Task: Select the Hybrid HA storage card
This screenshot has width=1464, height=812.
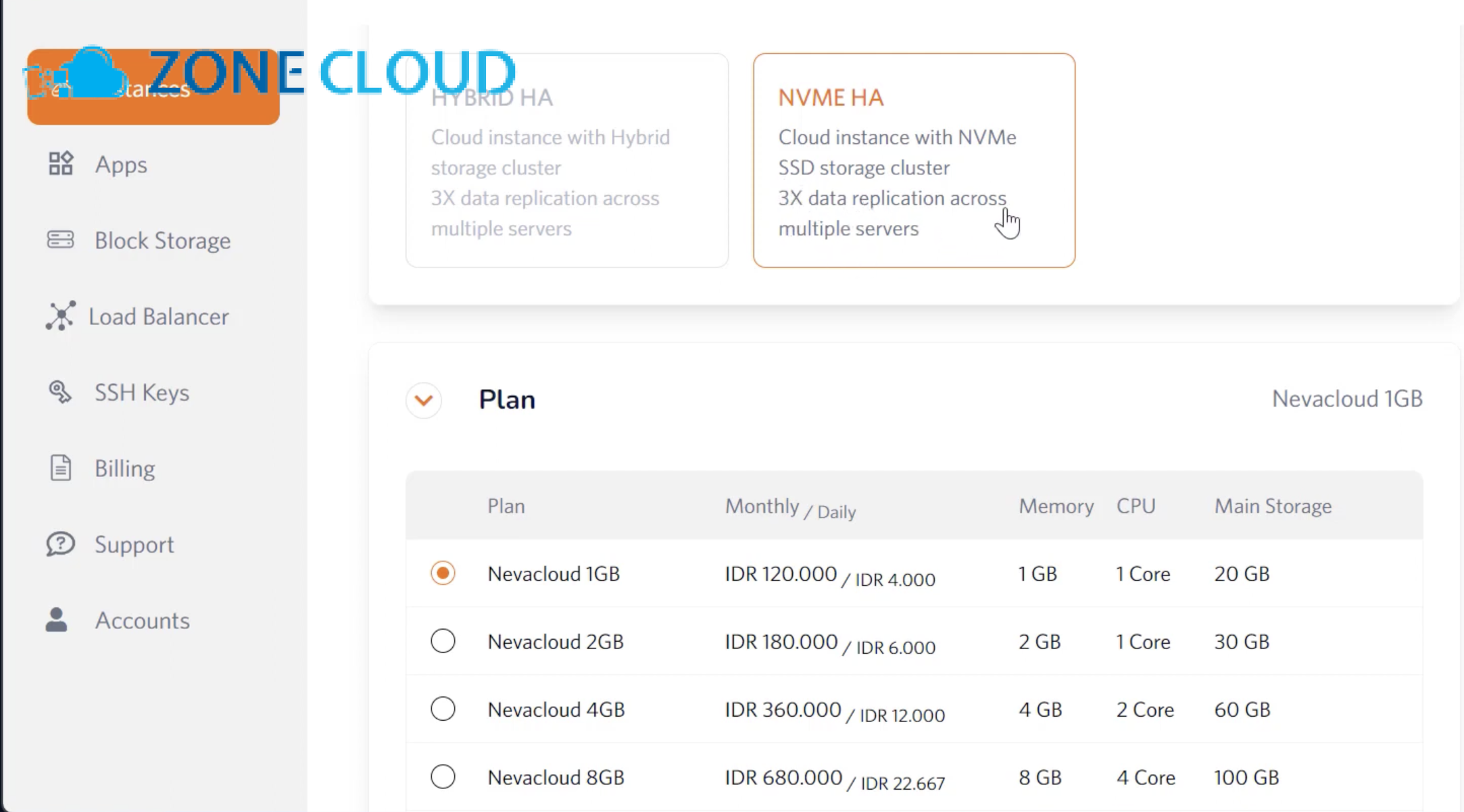Action: pos(567,161)
